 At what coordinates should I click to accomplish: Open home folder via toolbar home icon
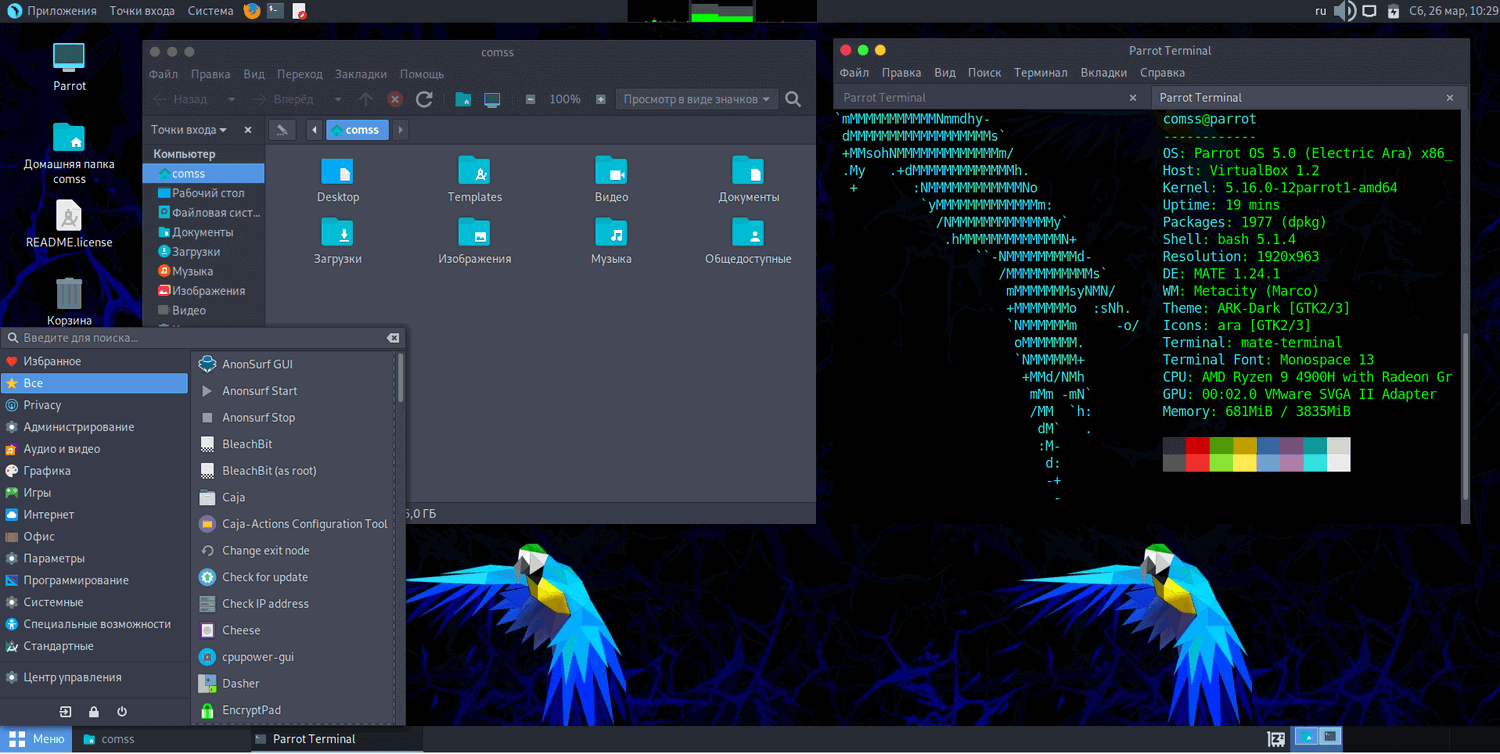pyautogui.click(x=462, y=99)
